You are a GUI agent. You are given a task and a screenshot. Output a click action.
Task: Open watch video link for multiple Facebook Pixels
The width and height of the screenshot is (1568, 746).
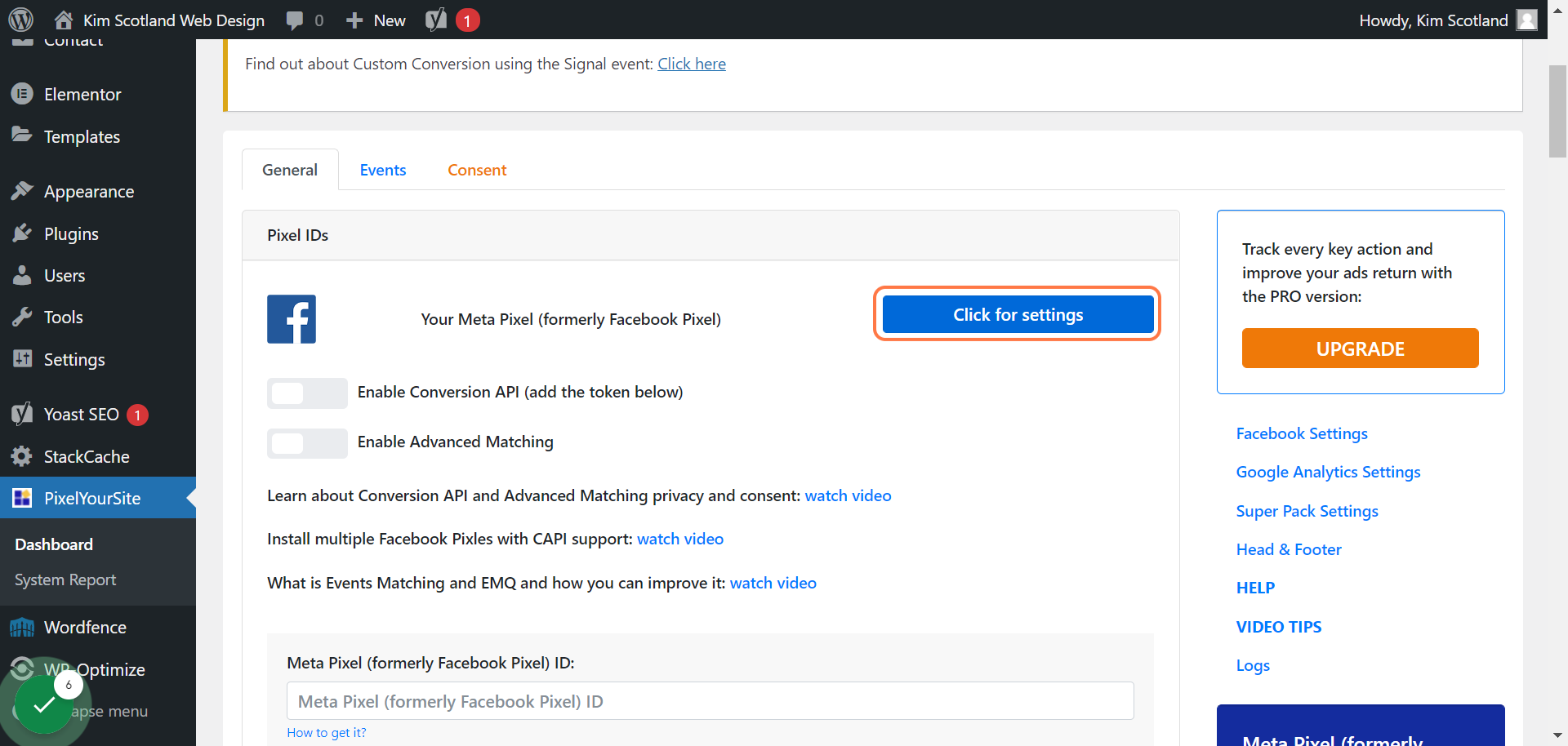(680, 539)
